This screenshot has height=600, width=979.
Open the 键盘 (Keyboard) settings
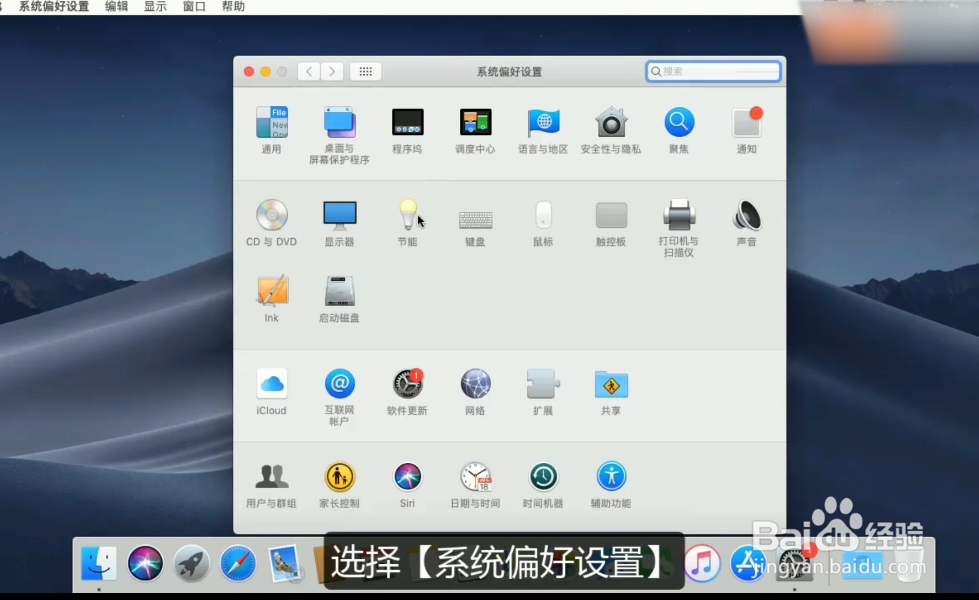[x=474, y=213]
